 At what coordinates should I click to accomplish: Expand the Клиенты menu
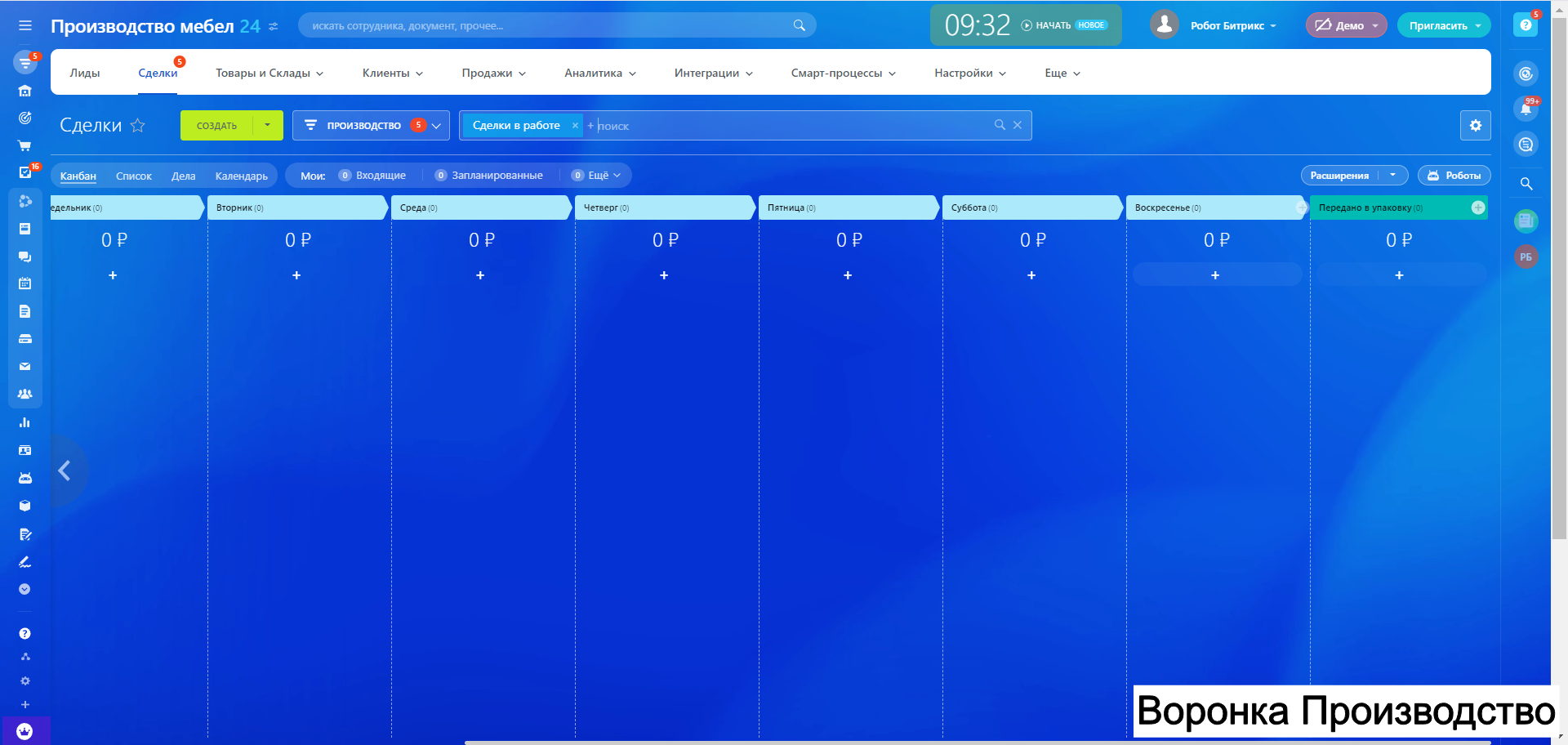pyautogui.click(x=393, y=73)
